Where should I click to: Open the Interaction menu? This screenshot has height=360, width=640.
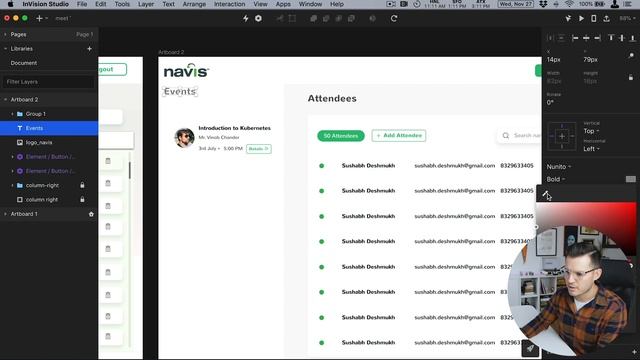[230, 4]
